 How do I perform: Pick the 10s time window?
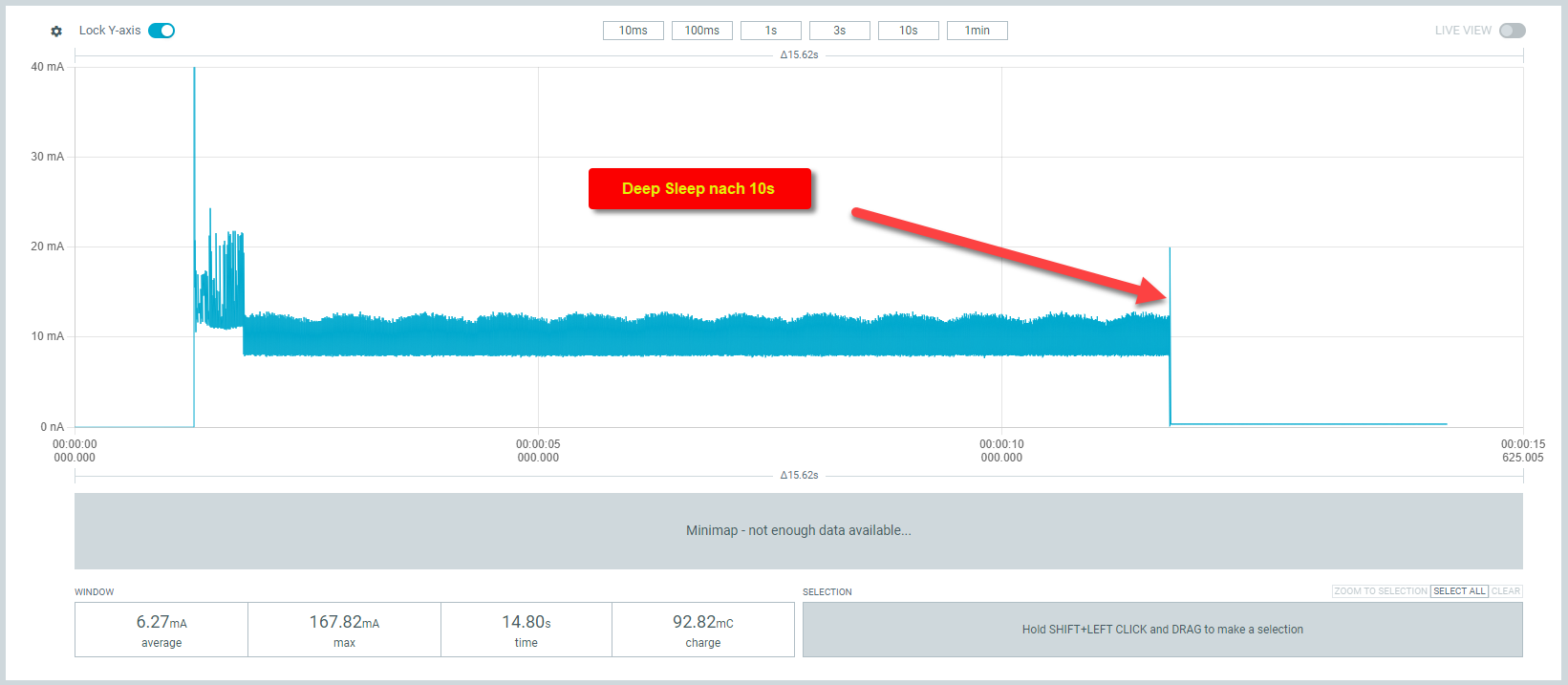tap(908, 31)
